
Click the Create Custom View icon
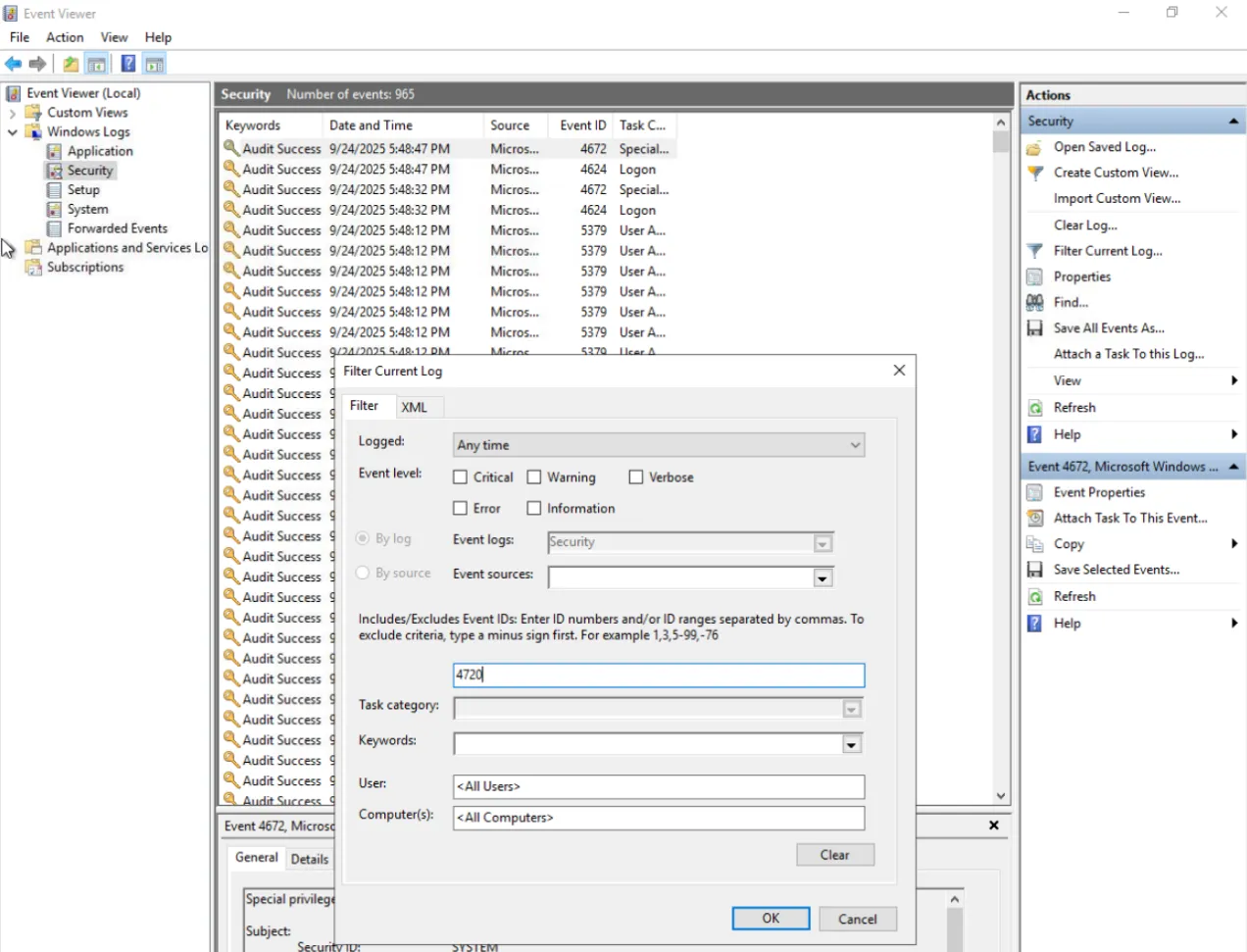click(1034, 173)
